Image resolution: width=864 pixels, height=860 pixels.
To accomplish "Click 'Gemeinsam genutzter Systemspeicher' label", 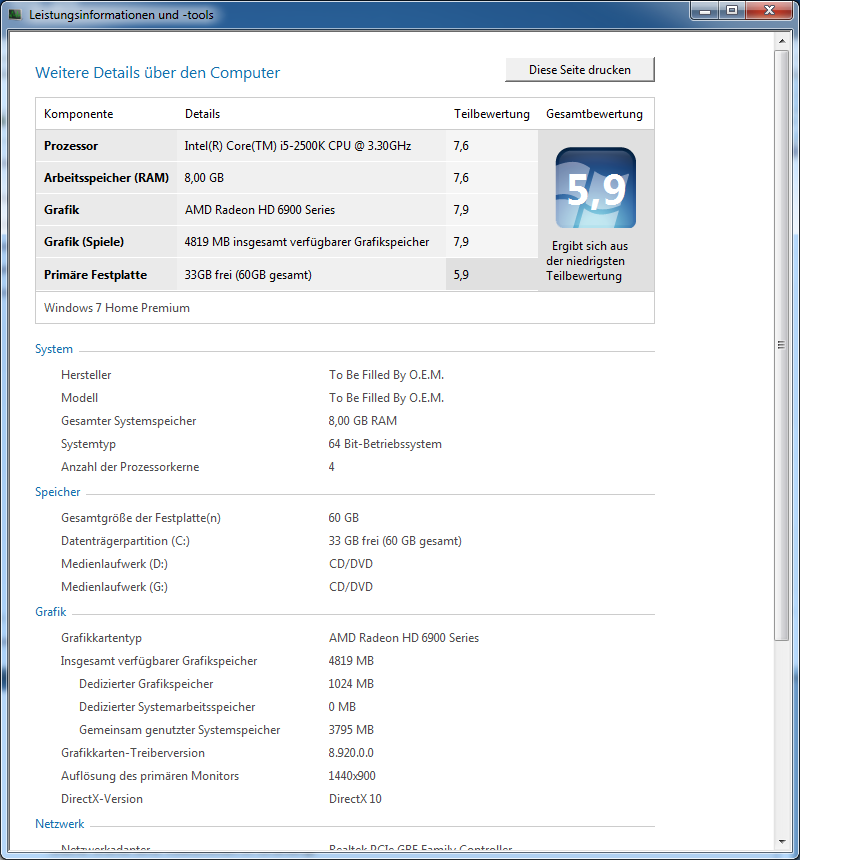I will 180,731.
